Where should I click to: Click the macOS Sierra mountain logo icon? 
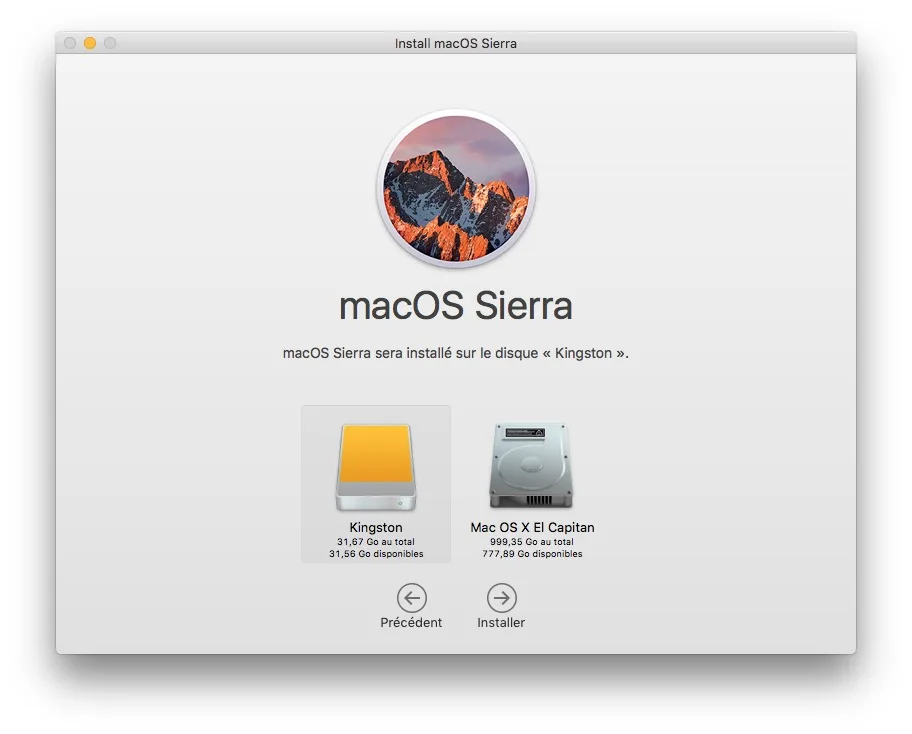coord(456,187)
